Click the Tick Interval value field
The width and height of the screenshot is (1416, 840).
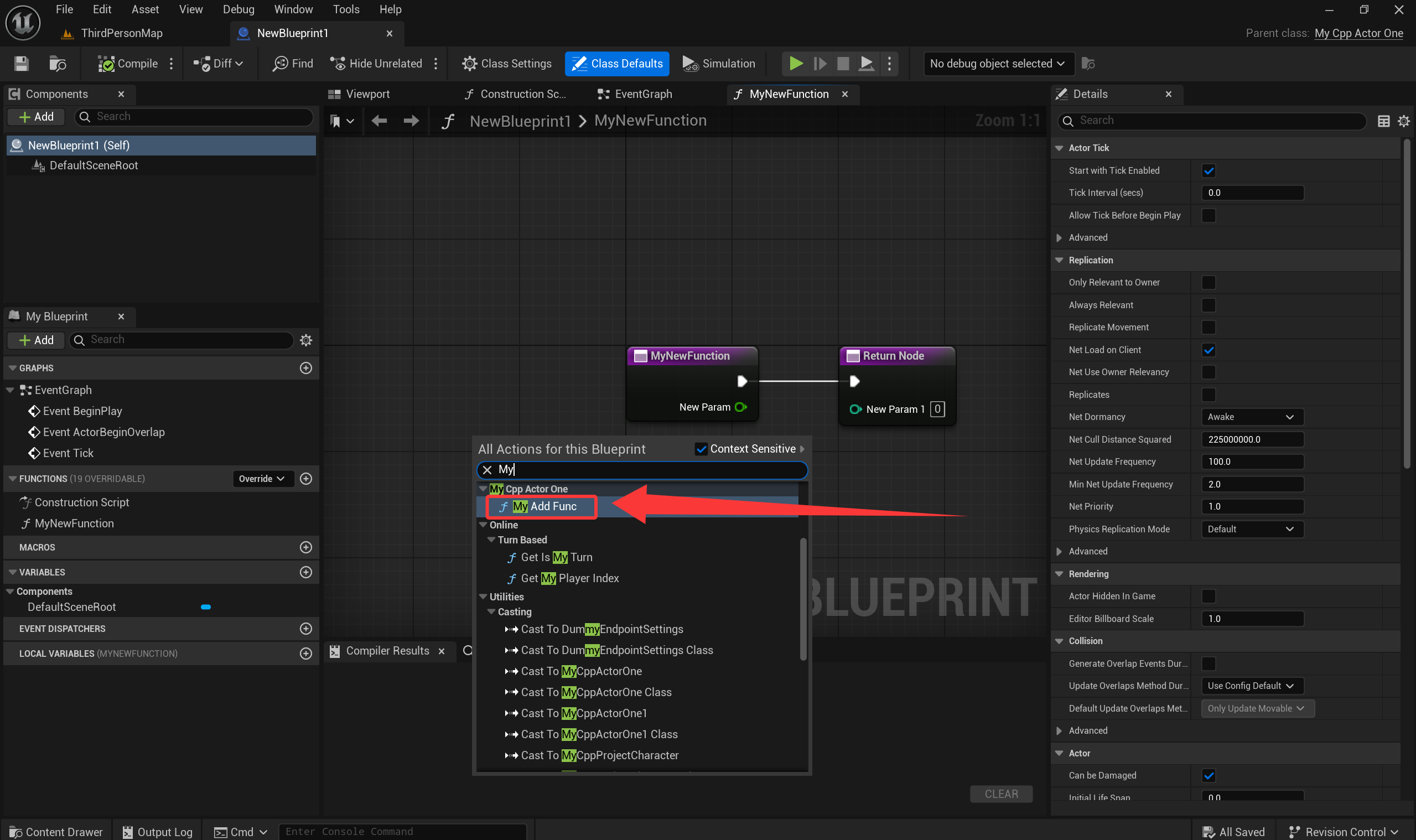pyautogui.click(x=1251, y=193)
